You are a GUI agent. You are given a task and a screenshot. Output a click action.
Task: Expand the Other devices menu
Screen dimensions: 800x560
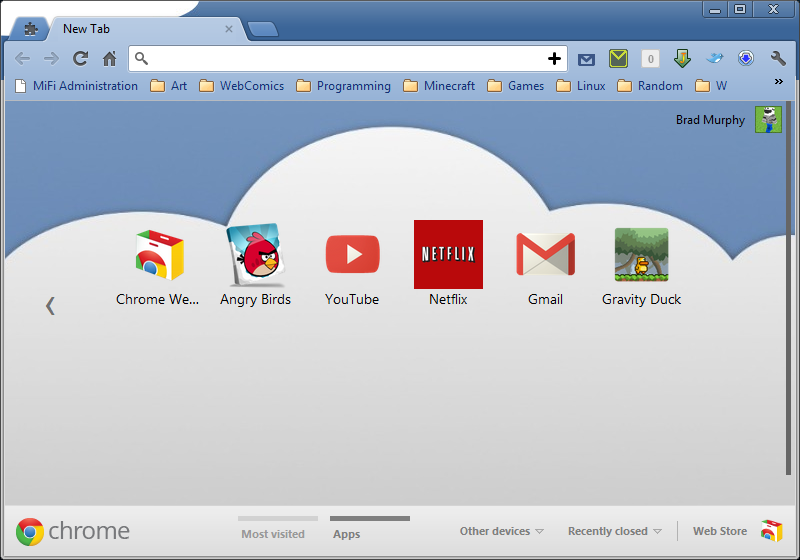tap(502, 531)
